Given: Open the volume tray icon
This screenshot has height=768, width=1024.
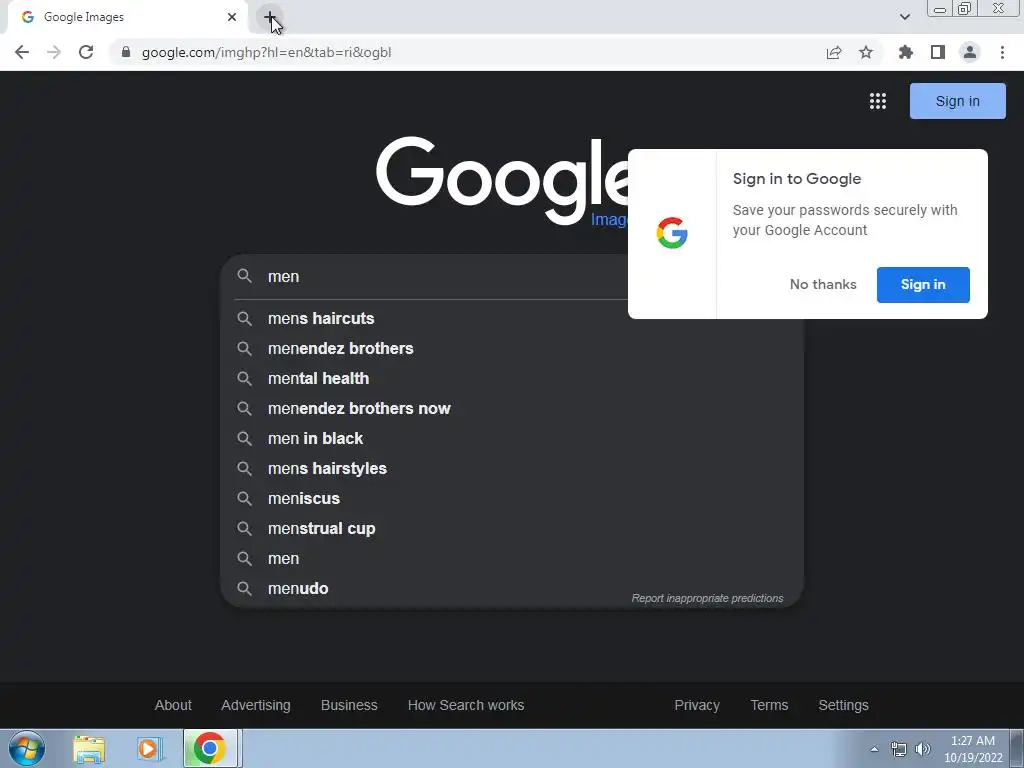Looking at the screenshot, I should [x=923, y=749].
